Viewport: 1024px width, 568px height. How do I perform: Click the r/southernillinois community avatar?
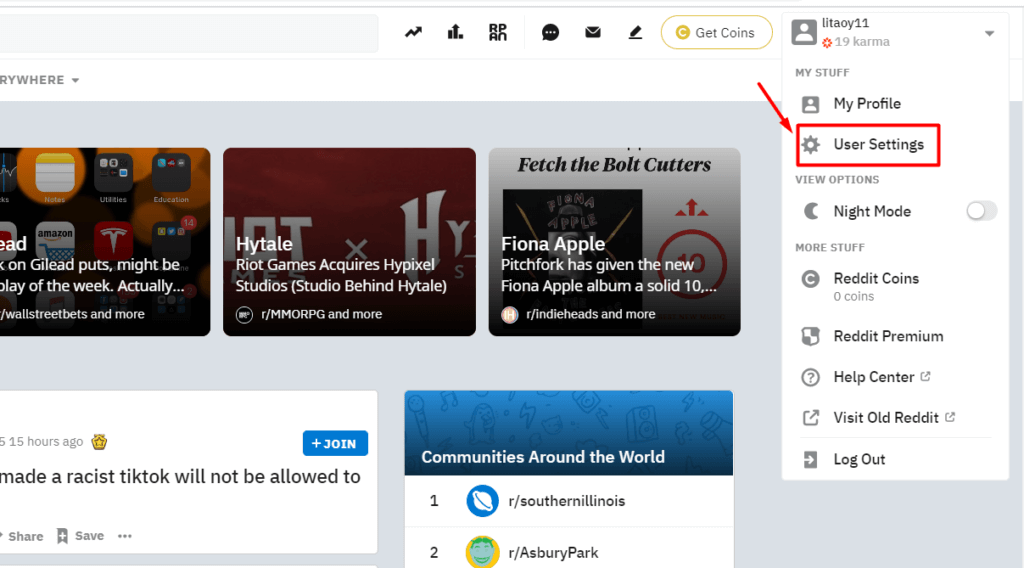pyautogui.click(x=483, y=501)
